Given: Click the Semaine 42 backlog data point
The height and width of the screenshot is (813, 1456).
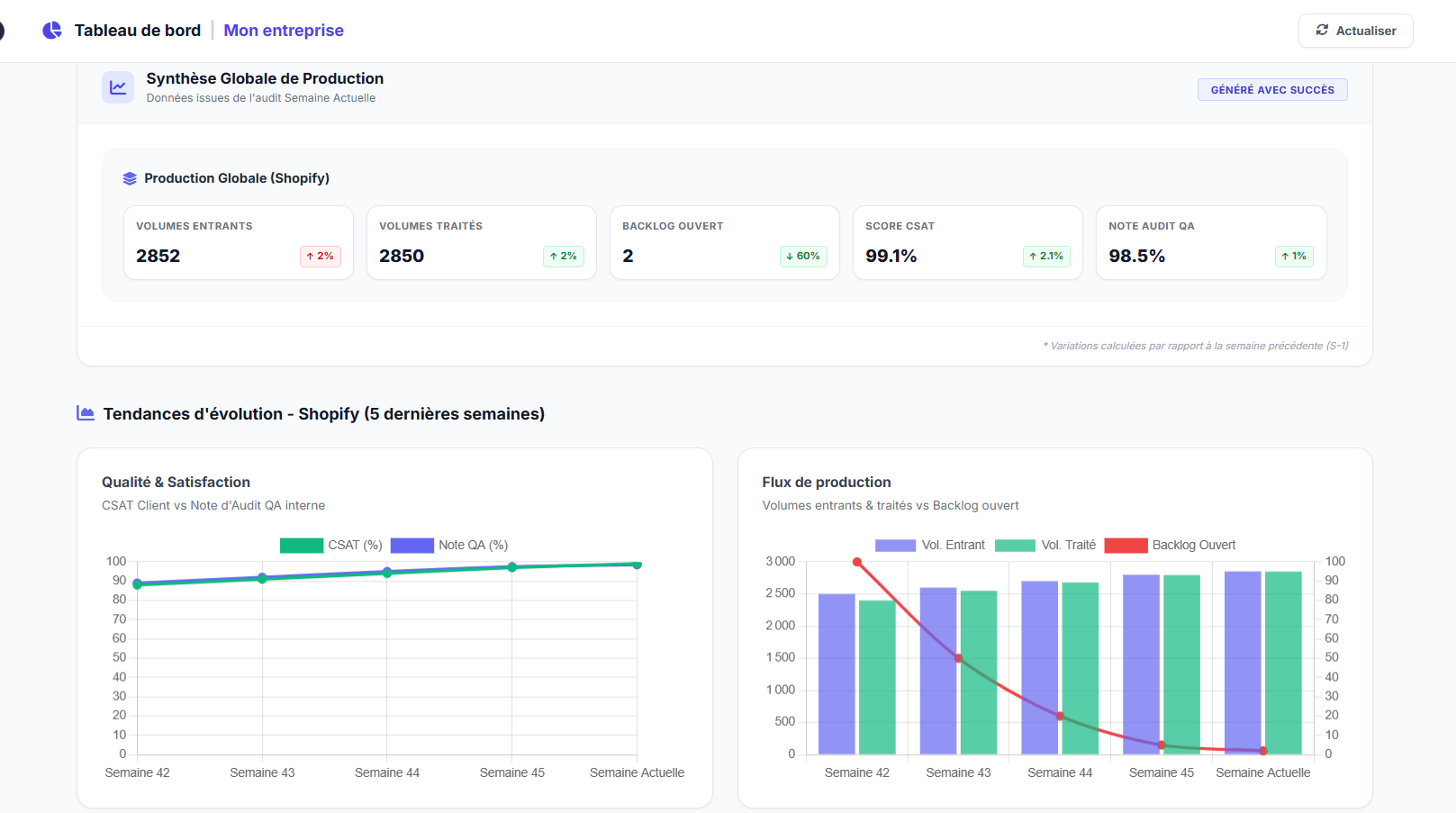Looking at the screenshot, I should click(x=857, y=562).
